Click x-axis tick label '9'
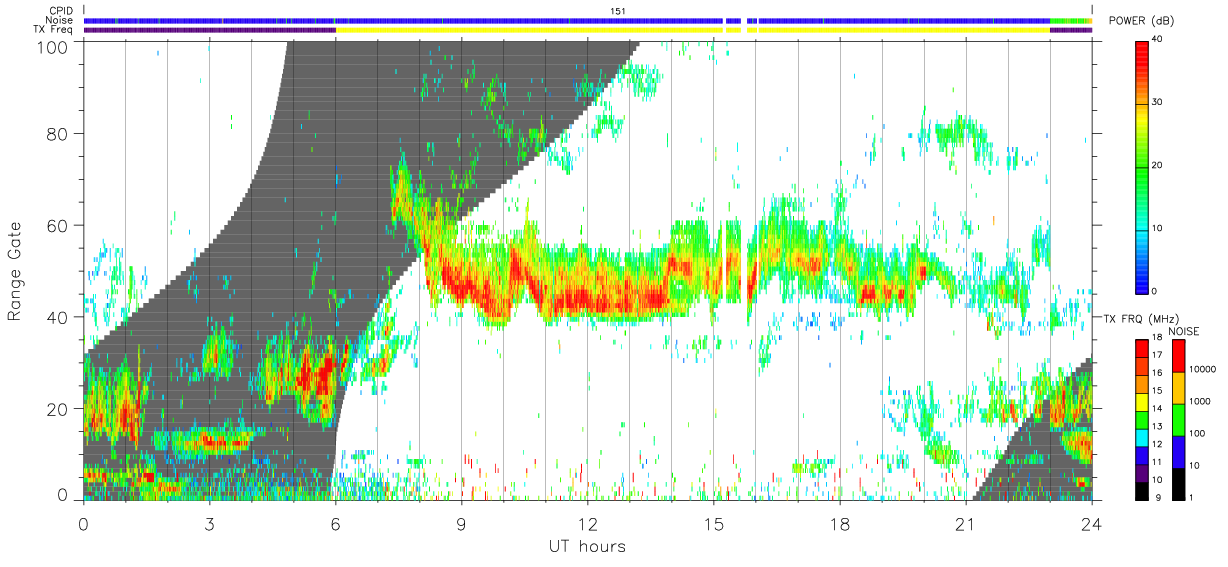 pos(461,523)
